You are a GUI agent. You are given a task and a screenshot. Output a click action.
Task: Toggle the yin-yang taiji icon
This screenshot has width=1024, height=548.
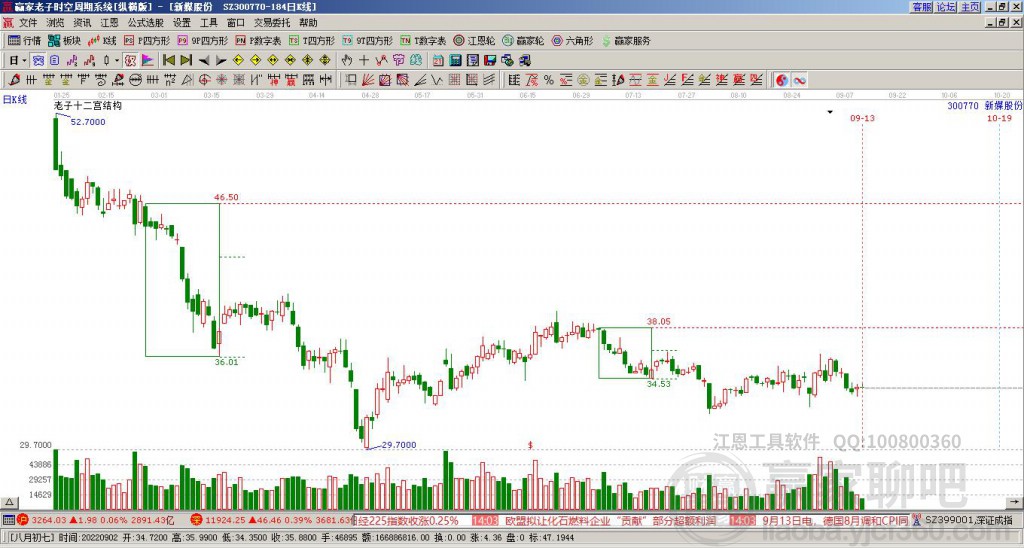[x=782, y=80]
